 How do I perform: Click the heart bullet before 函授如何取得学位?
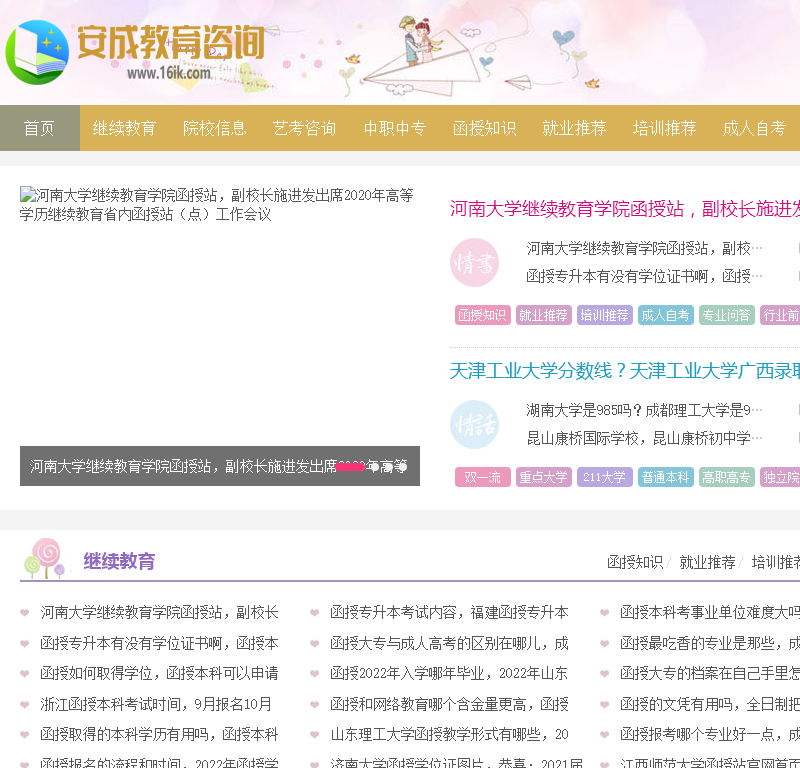[x=25, y=673]
